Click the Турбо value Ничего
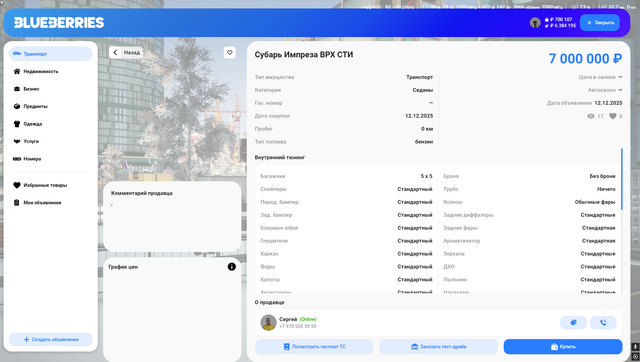 (606, 189)
